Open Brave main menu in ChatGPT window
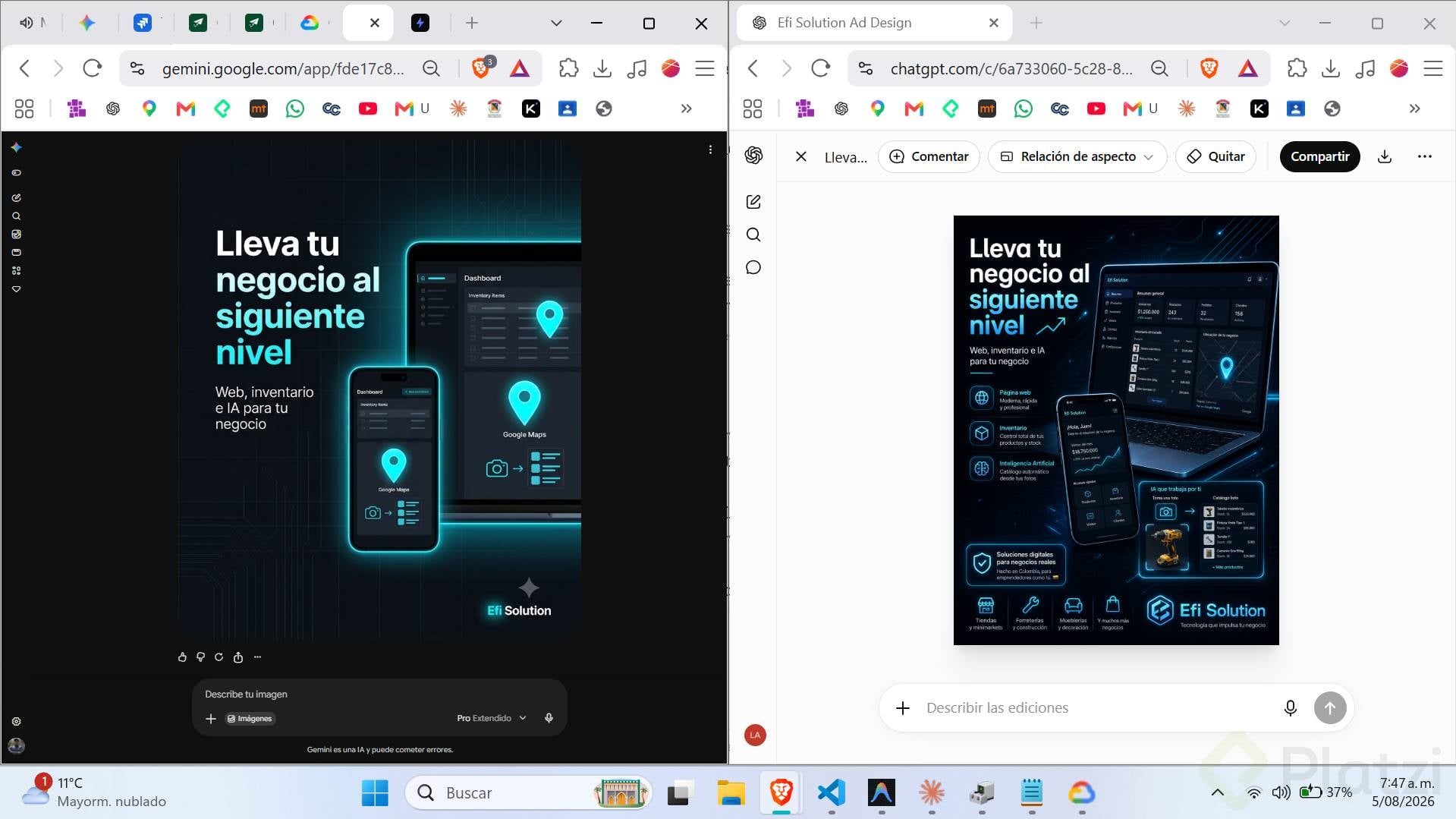This screenshot has height=819, width=1456. (x=1433, y=68)
